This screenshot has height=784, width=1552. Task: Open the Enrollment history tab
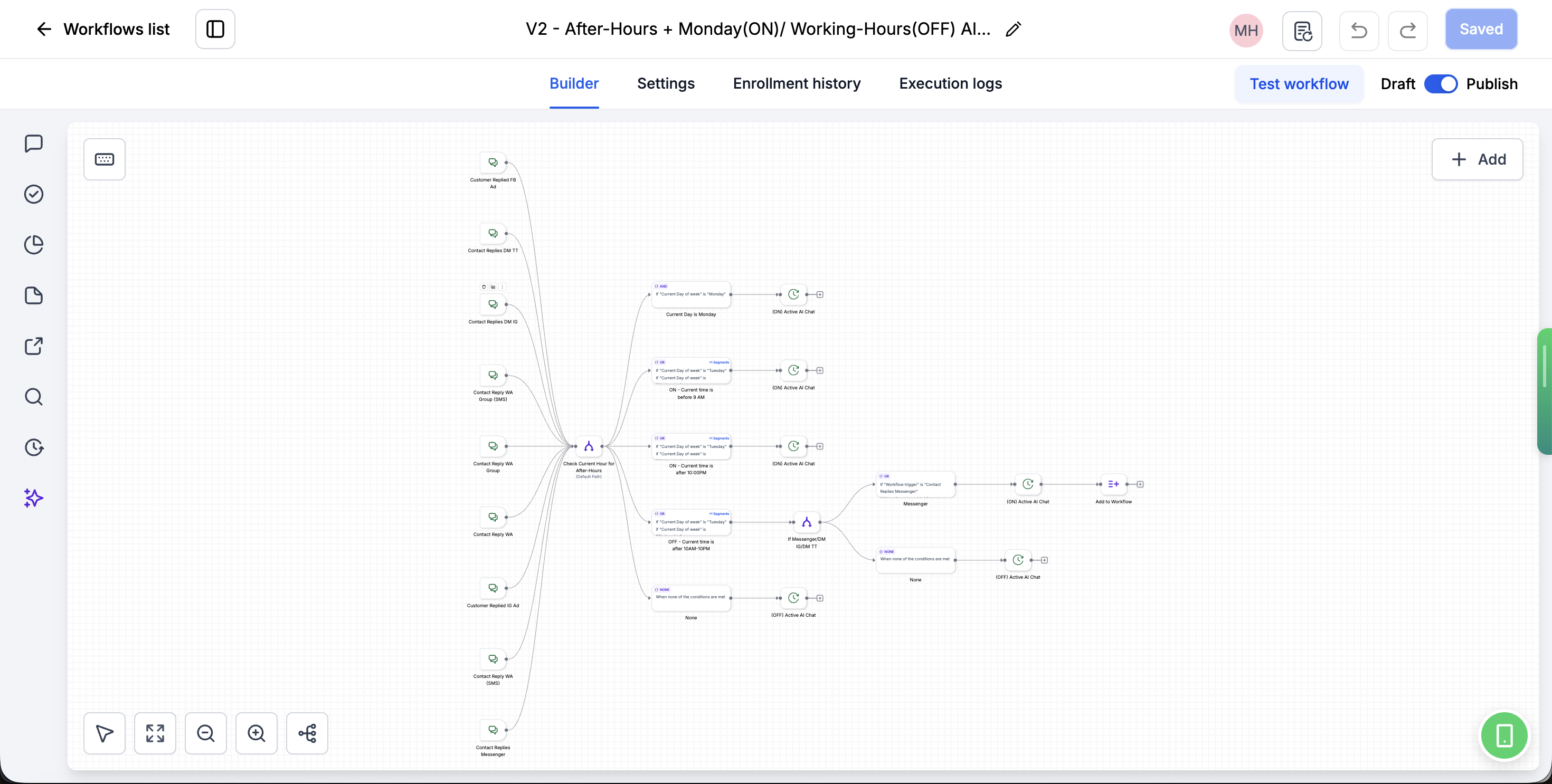pos(797,83)
